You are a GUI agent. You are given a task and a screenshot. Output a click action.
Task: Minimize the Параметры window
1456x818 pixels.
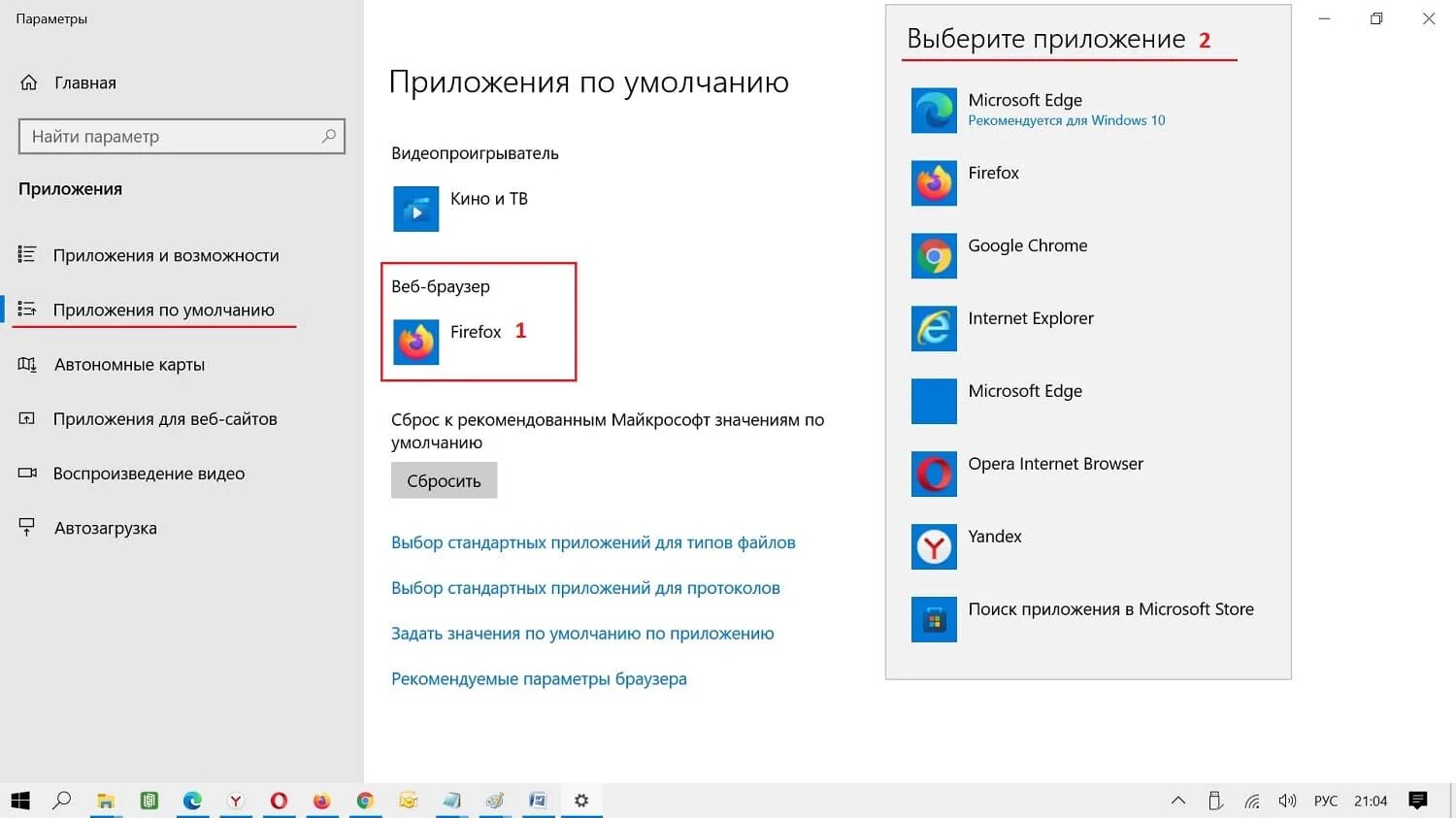pos(1325,18)
